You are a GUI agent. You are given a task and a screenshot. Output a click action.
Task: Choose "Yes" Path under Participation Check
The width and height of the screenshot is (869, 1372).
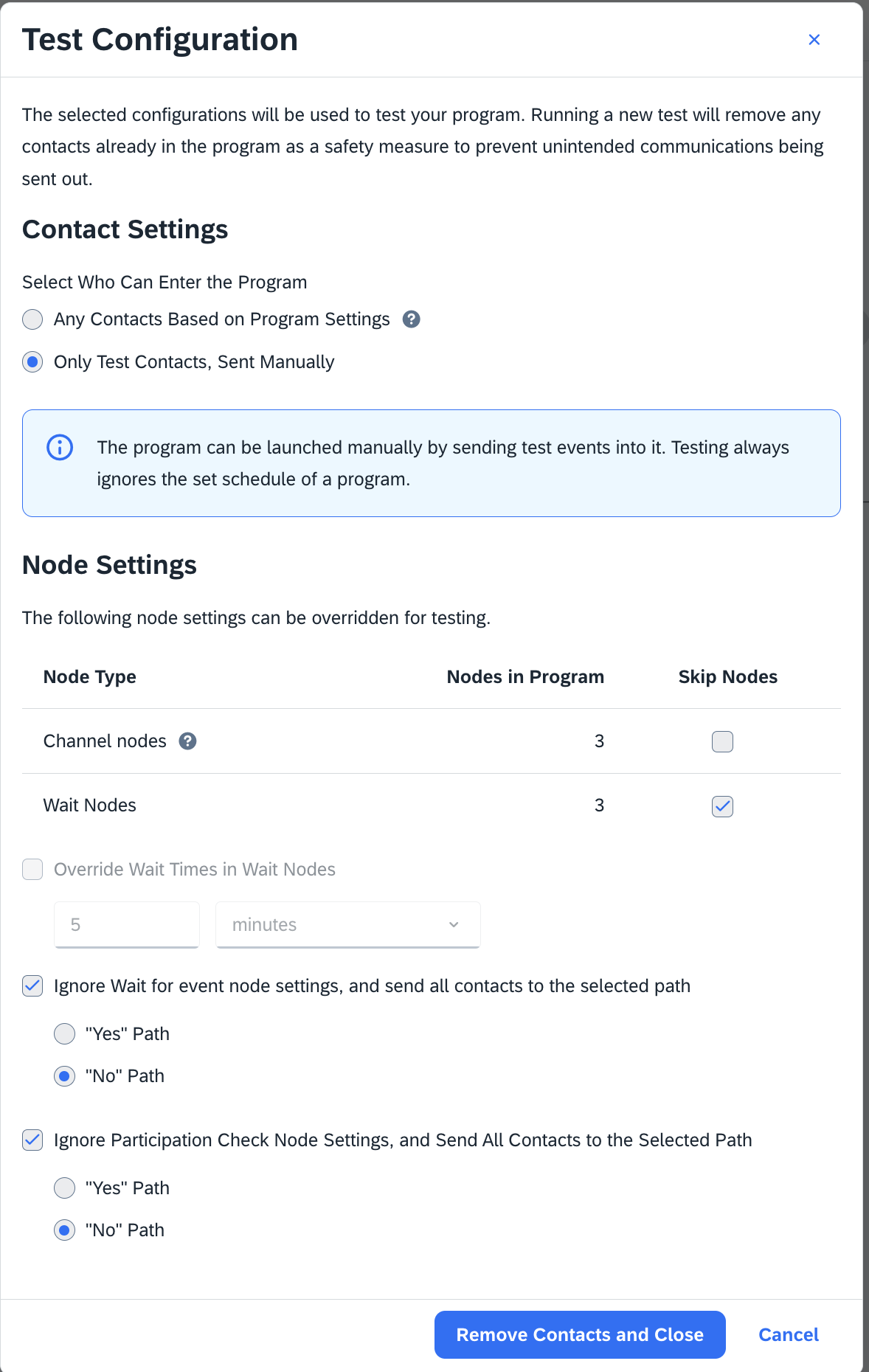[x=65, y=1188]
